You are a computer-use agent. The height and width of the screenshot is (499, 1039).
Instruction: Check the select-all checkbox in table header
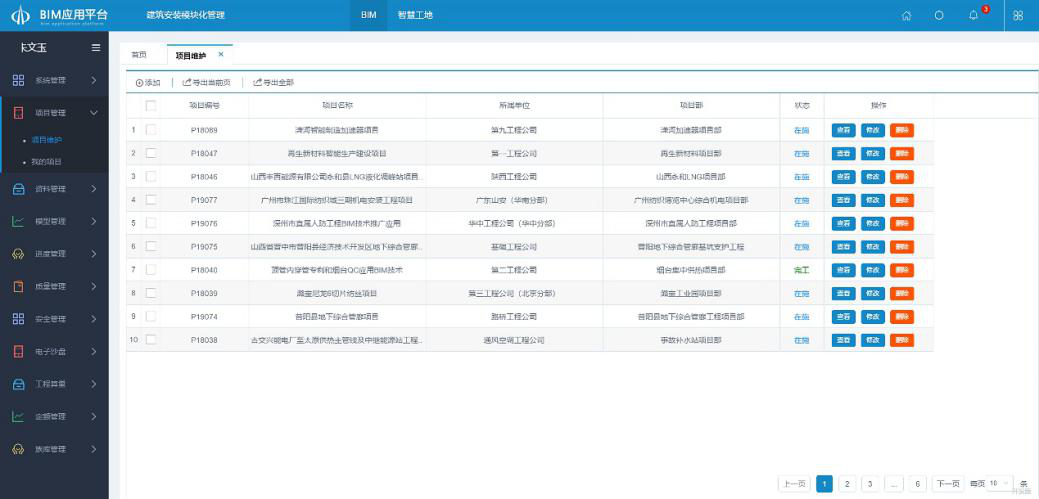click(x=151, y=105)
